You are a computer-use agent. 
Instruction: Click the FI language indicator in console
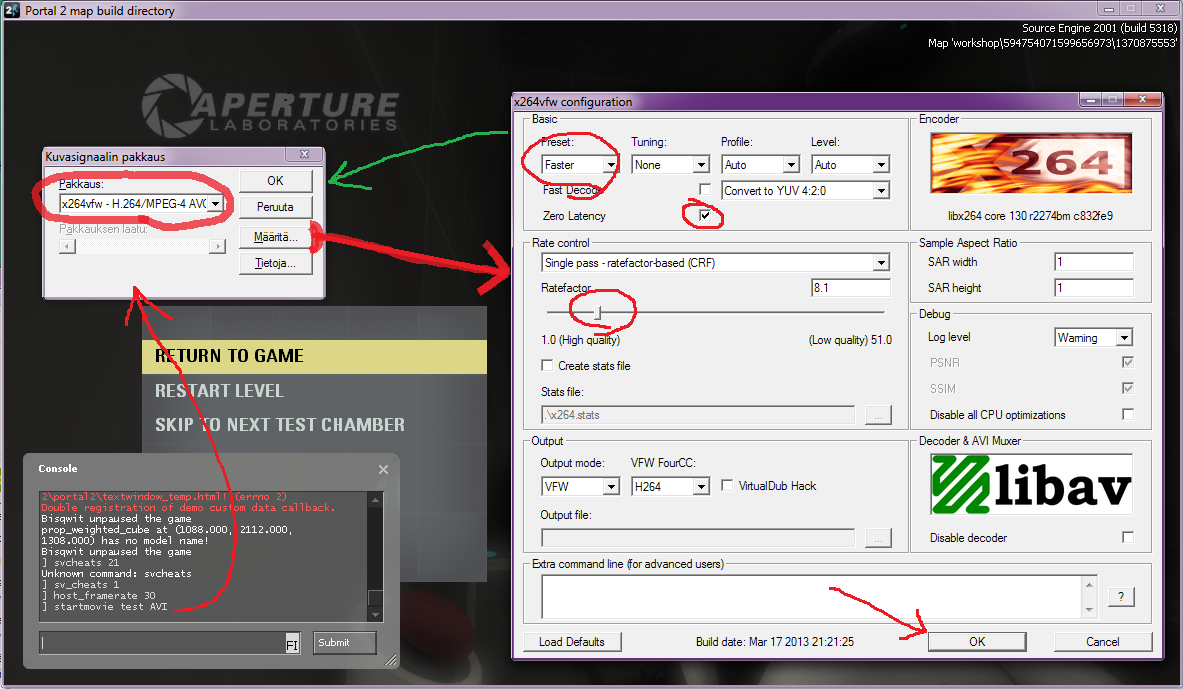point(292,644)
